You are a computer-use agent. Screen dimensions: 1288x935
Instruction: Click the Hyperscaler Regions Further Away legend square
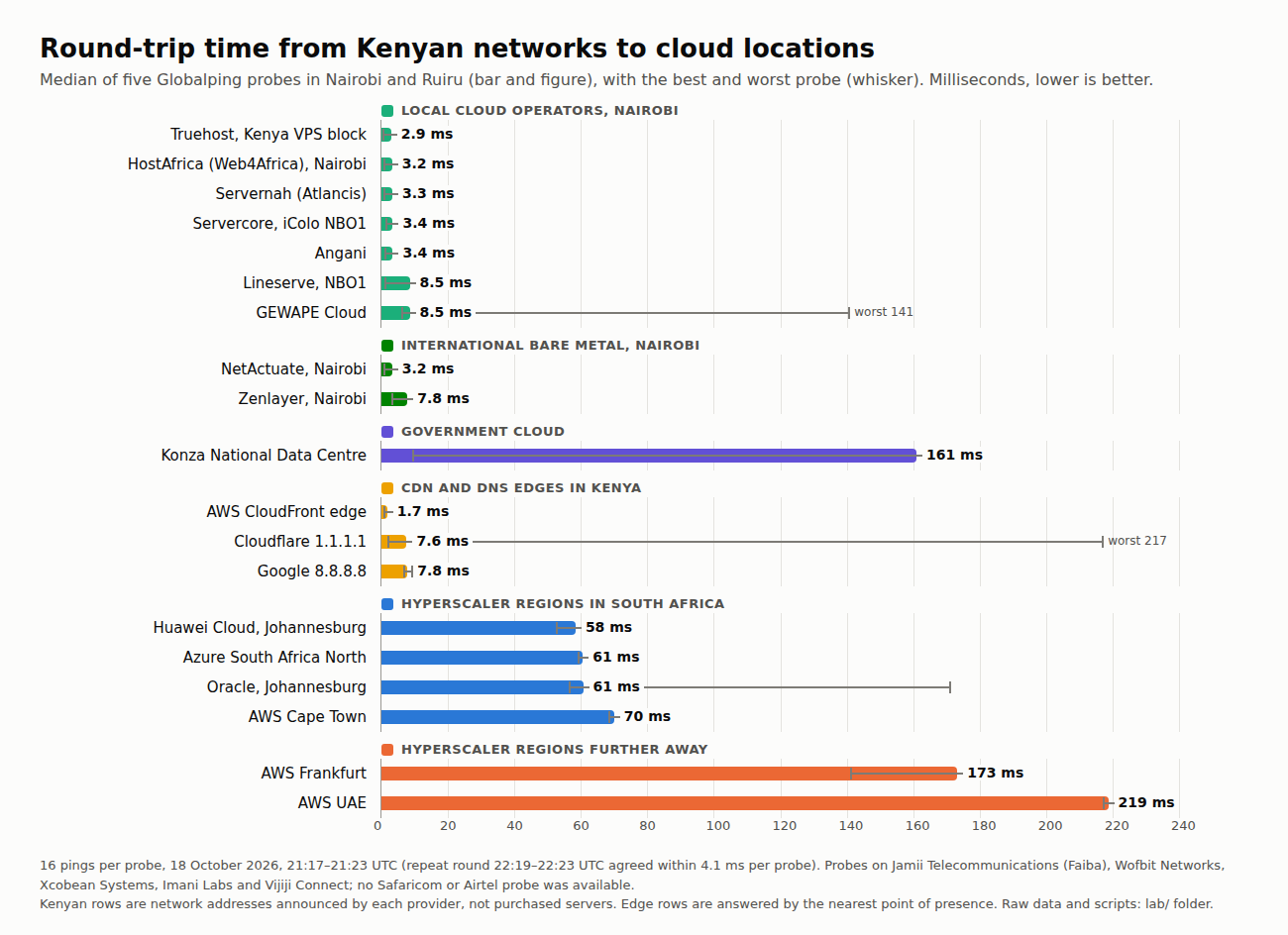[x=387, y=750]
